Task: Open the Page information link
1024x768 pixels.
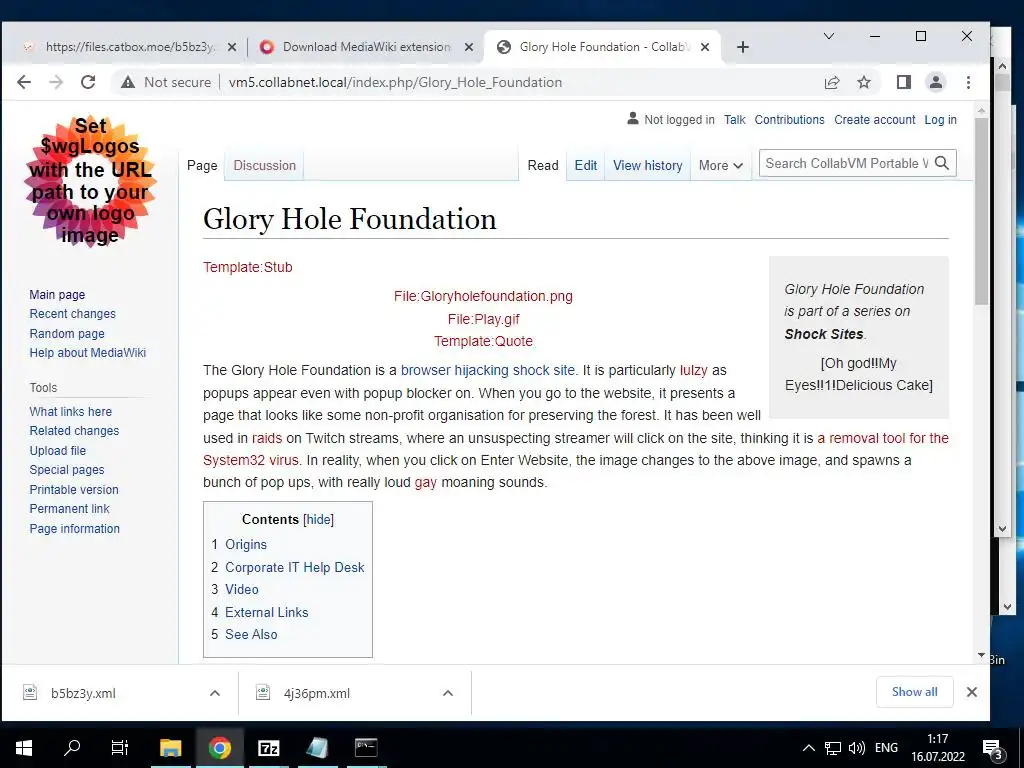Action: 74,529
